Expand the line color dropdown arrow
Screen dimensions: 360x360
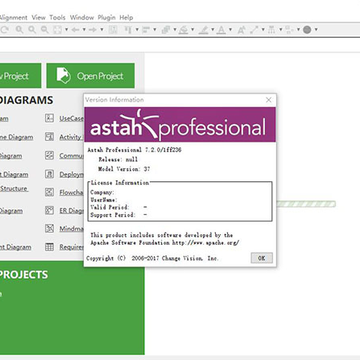pyautogui.click(x=212, y=30)
